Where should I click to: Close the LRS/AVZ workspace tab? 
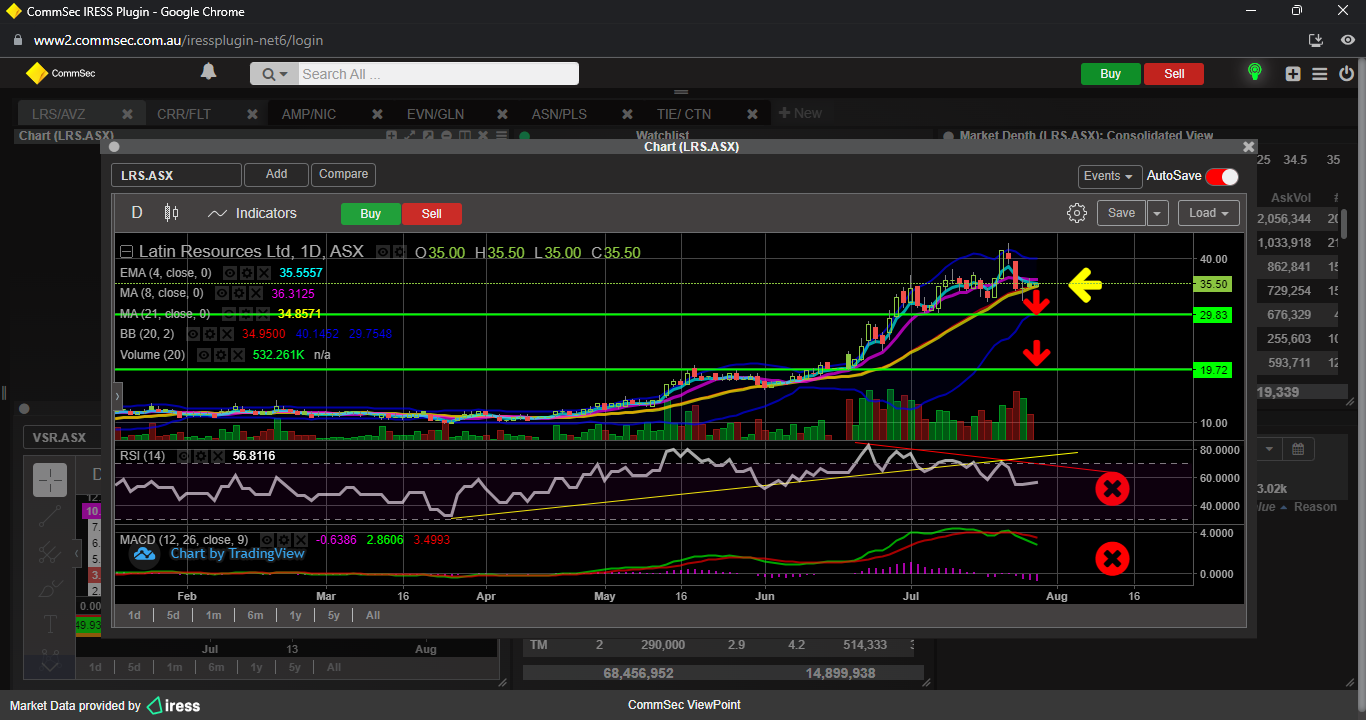coord(127,114)
